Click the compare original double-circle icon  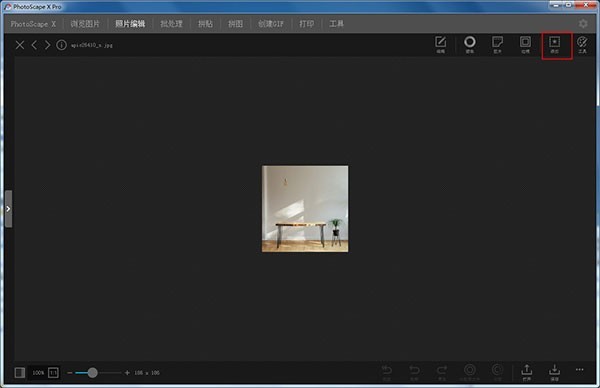pos(470,372)
